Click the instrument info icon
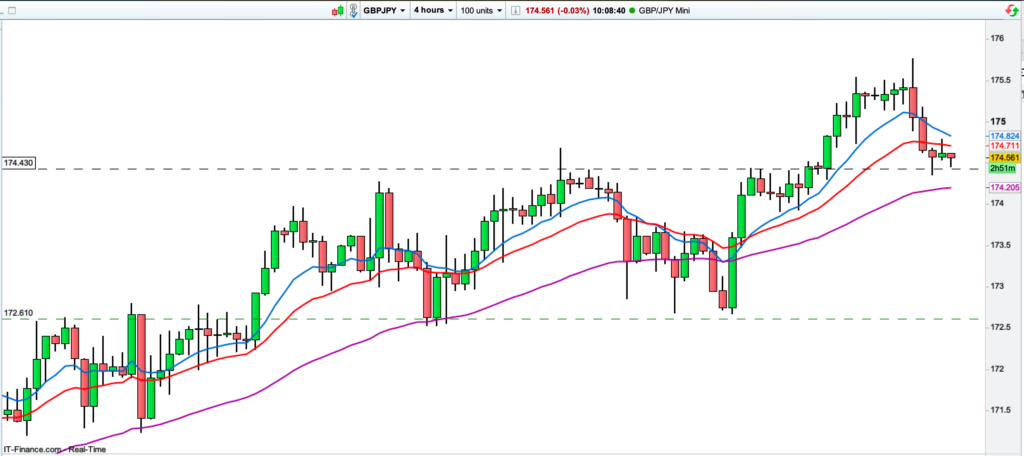This screenshot has height=456, width=1024. [x=515, y=11]
